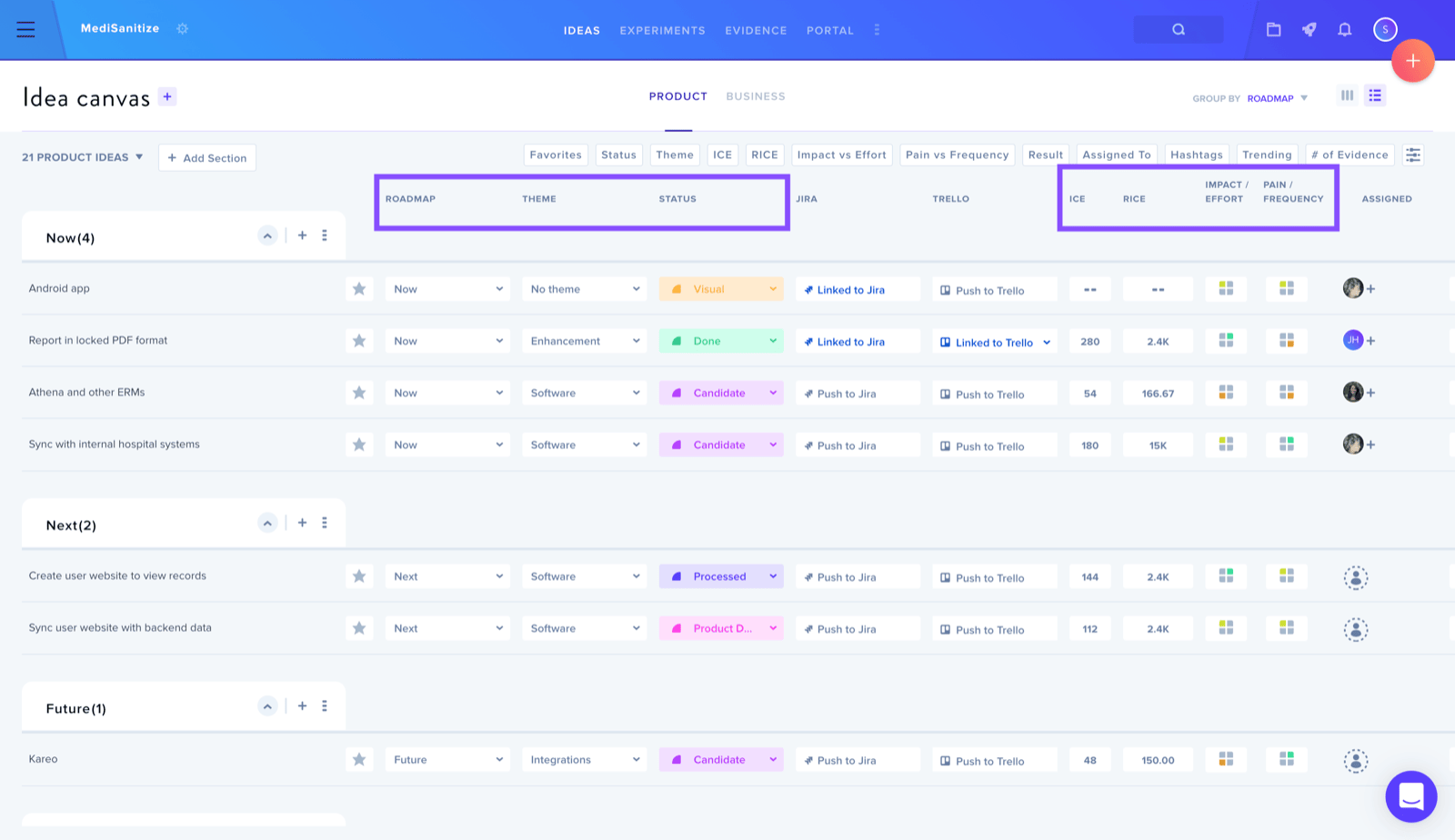Favorite the Android app idea
This screenshot has height=840, width=1455.
coord(359,289)
